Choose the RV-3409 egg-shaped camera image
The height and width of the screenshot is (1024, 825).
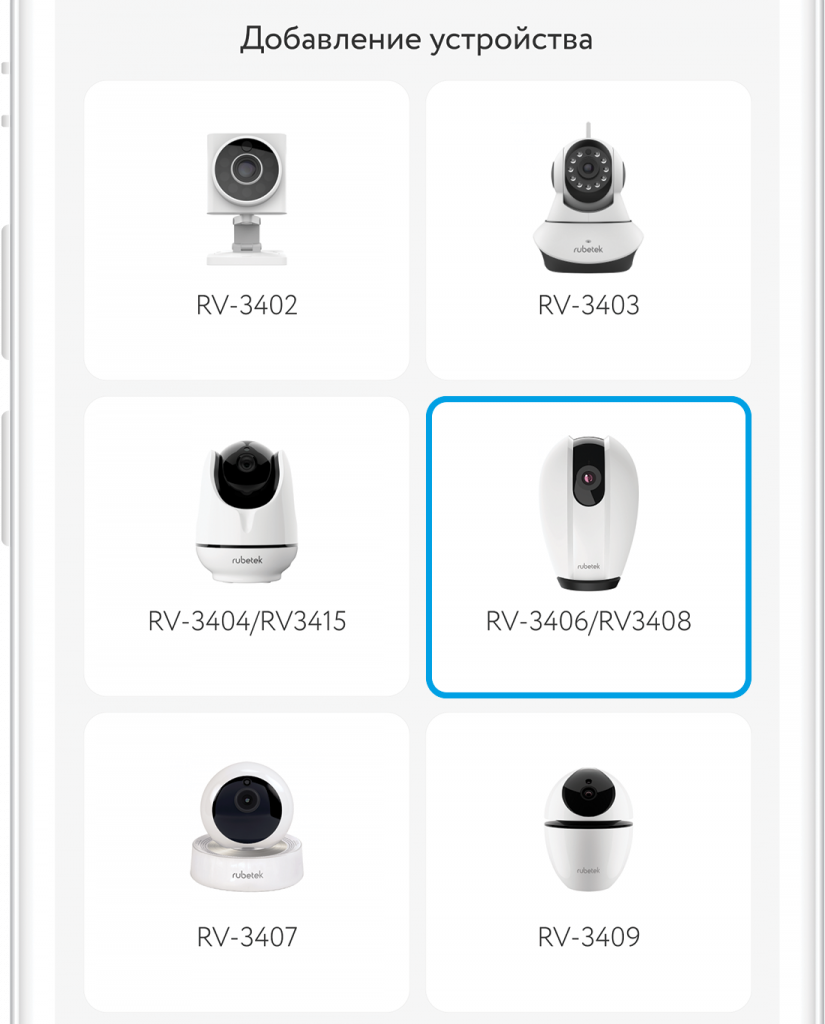click(x=588, y=829)
